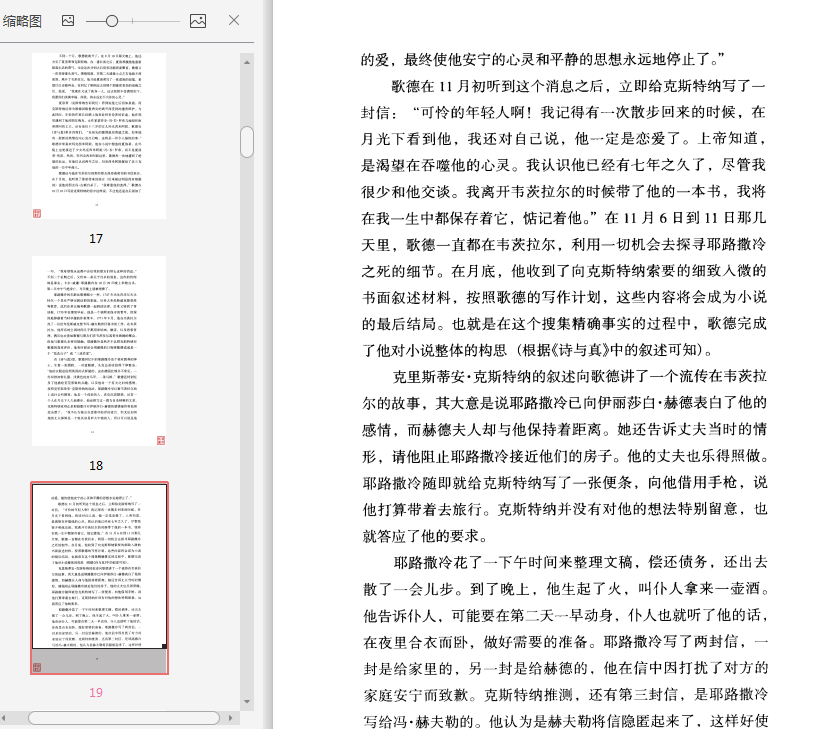This screenshot has height=729, width=813.
Task: Click the paragraph starting 耶路撒冷花了一下午时间
Action: [565, 641]
